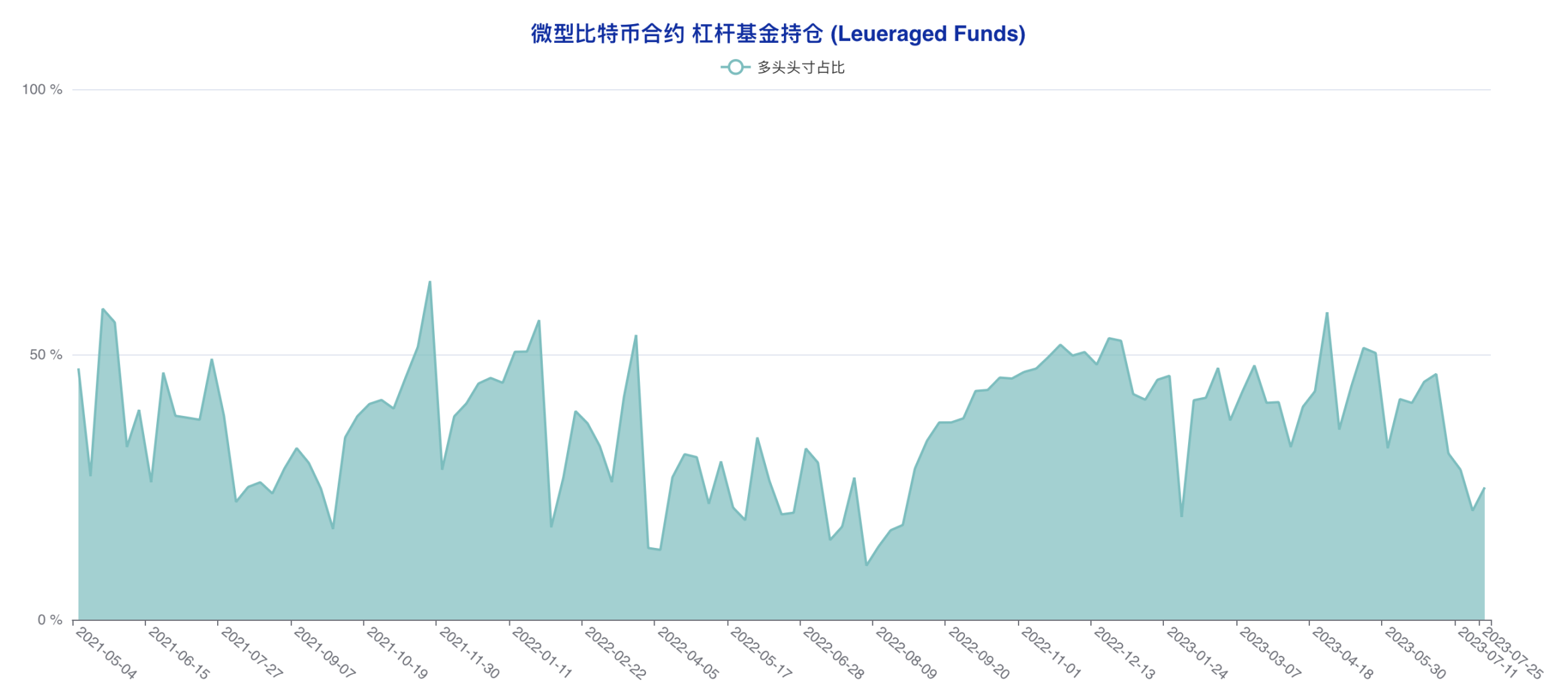
Task: Click the 50 % y-axis label
Action: pos(46,355)
